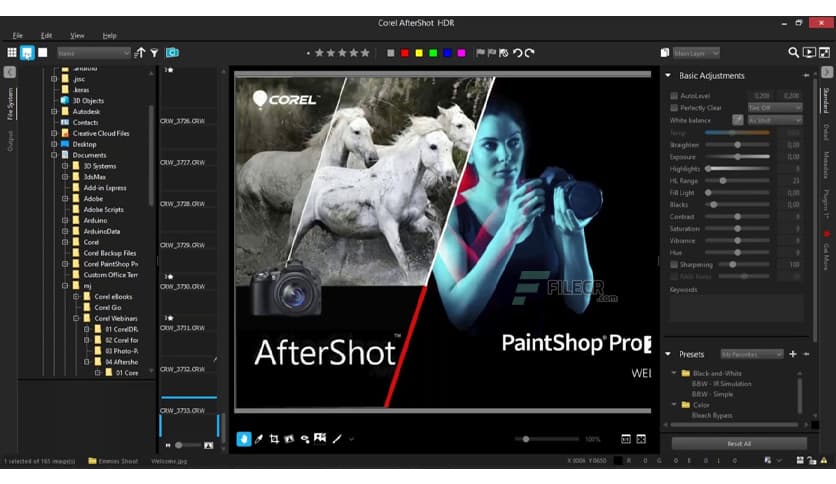The height and width of the screenshot is (484, 836).
Task: Select the eyedropper tool
Action: (x=259, y=439)
